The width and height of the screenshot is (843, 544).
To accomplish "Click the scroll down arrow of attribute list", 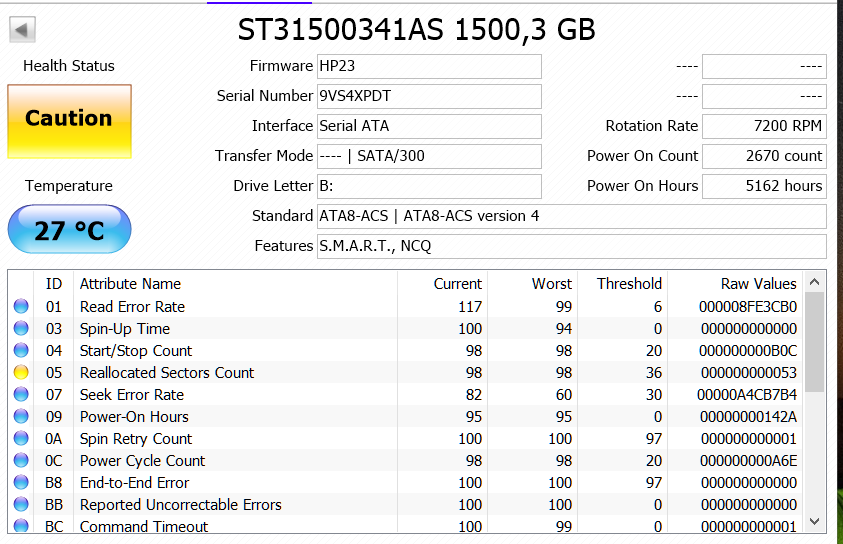I will click(815, 521).
